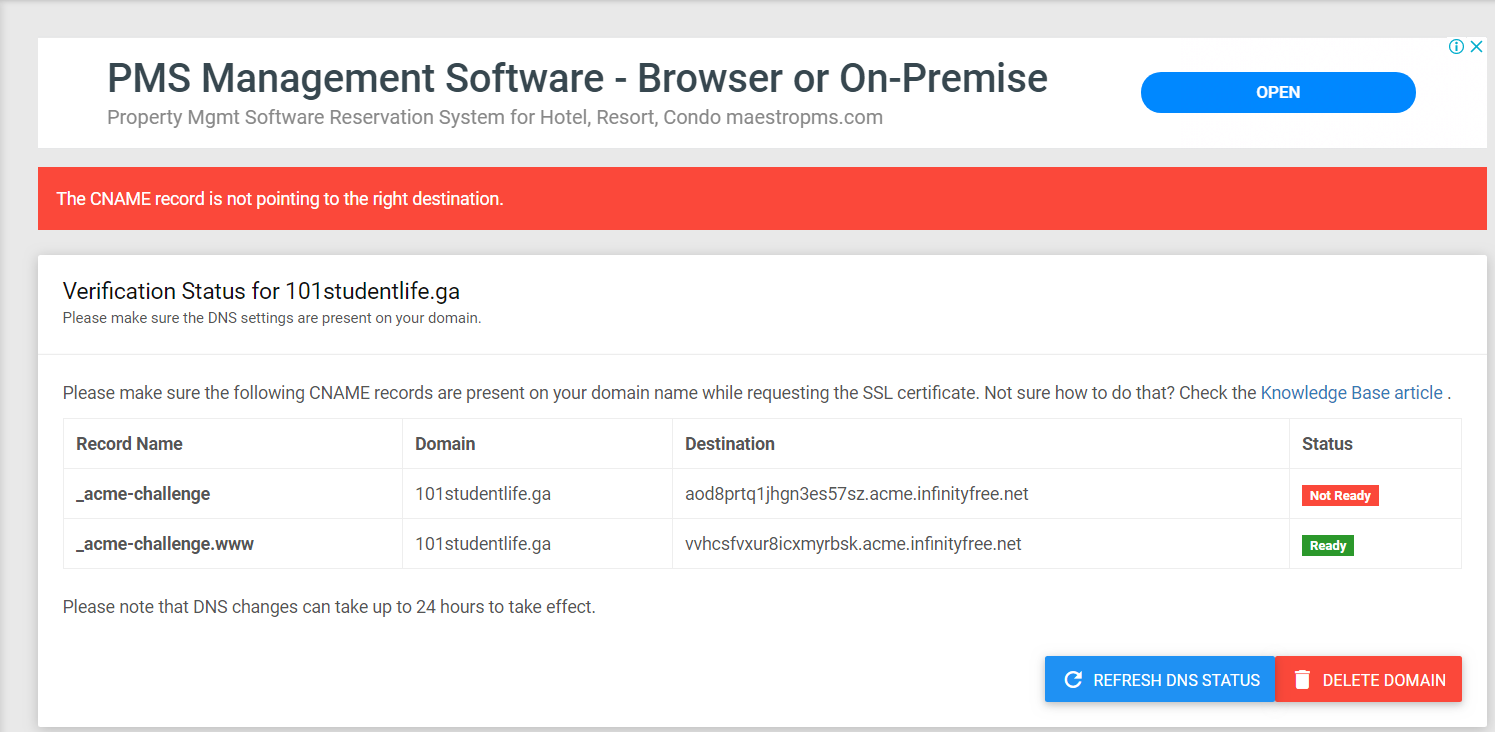The image size is (1495, 732).
Task: Click the Verification Status heading
Action: pyautogui.click(x=261, y=291)
